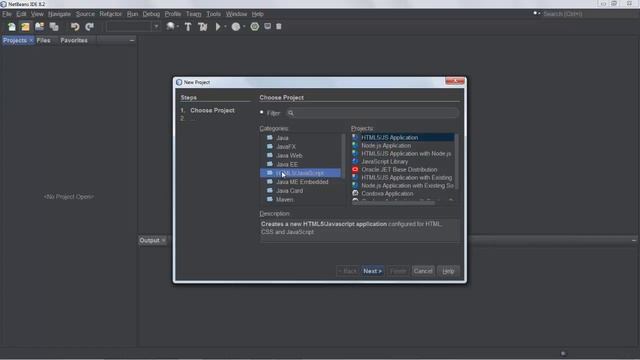
Task: Click the Search (Ctrl+I) field
Action: (x=589, y=14)
